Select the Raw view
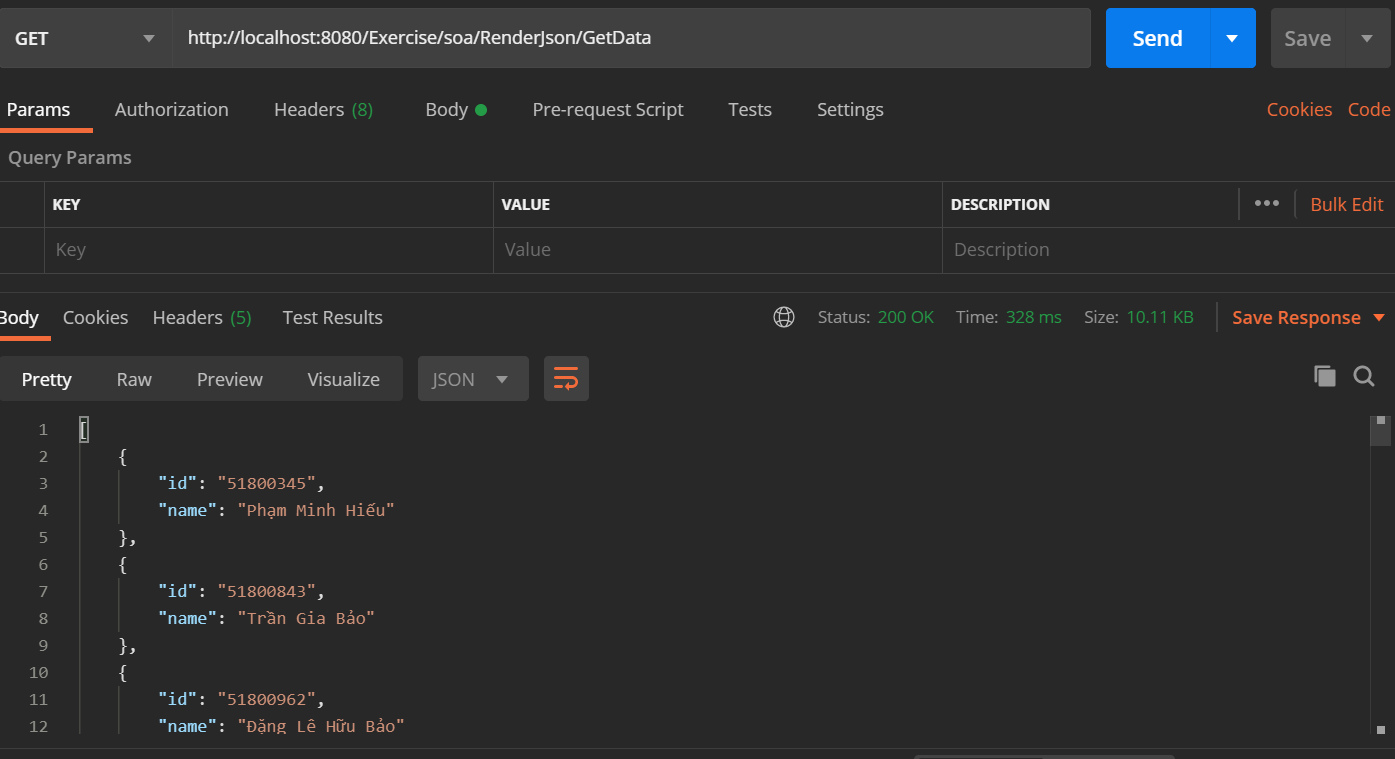Image resolution: width=1395 pixels, height=759 pixels. click(x=134, y=379)
